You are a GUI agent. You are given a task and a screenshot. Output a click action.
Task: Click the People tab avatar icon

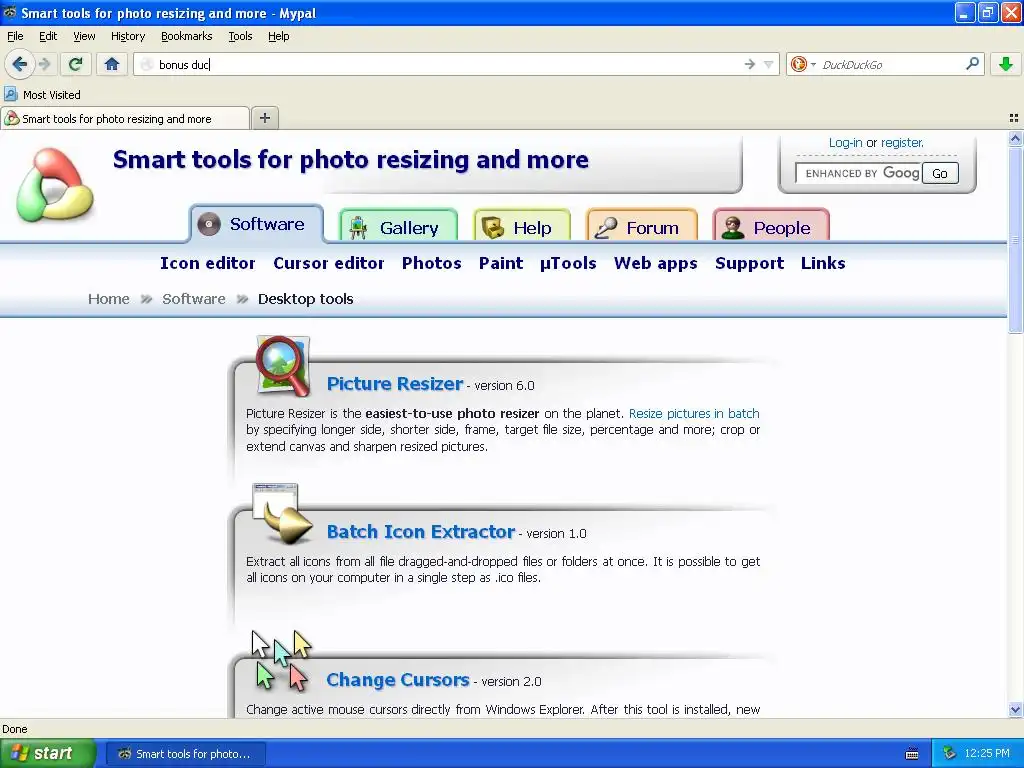tap(733, 227)
